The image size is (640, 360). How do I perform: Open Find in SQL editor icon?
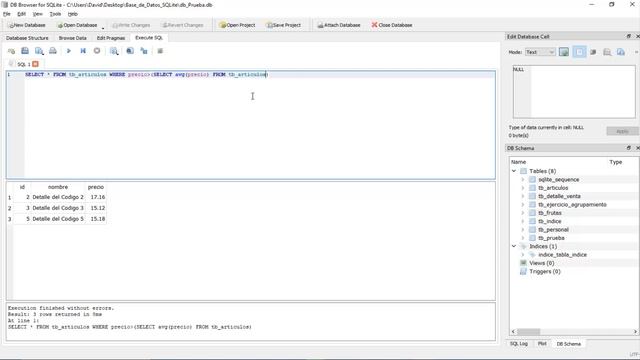tap(130, 51)
